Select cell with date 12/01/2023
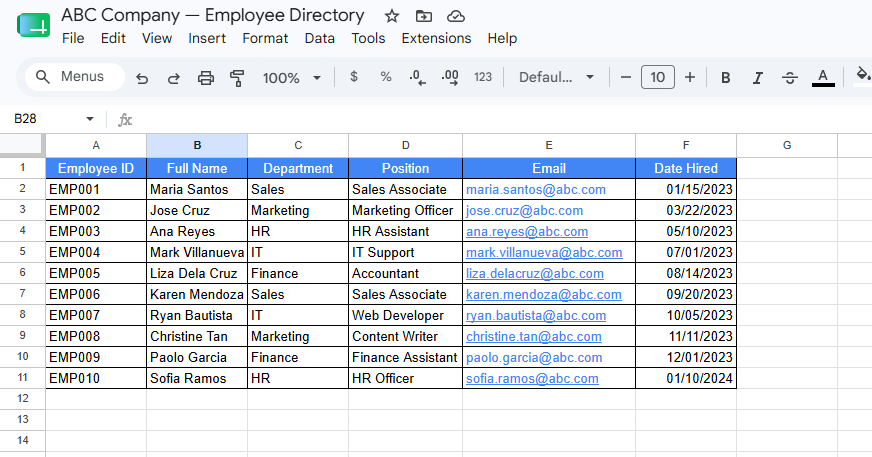Screen dimensions: 872x457 (686, 357)
